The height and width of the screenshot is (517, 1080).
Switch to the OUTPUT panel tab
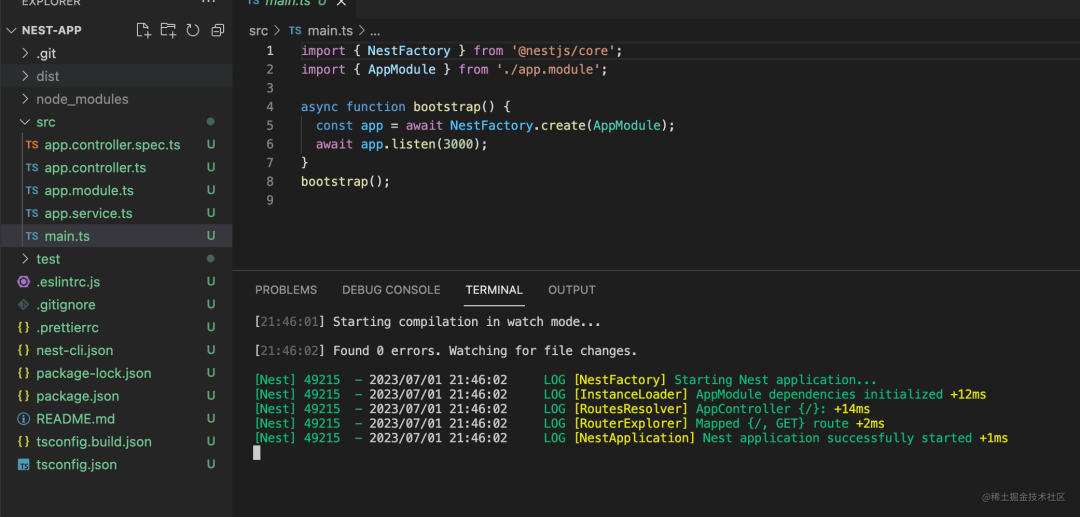coord(572,290)
